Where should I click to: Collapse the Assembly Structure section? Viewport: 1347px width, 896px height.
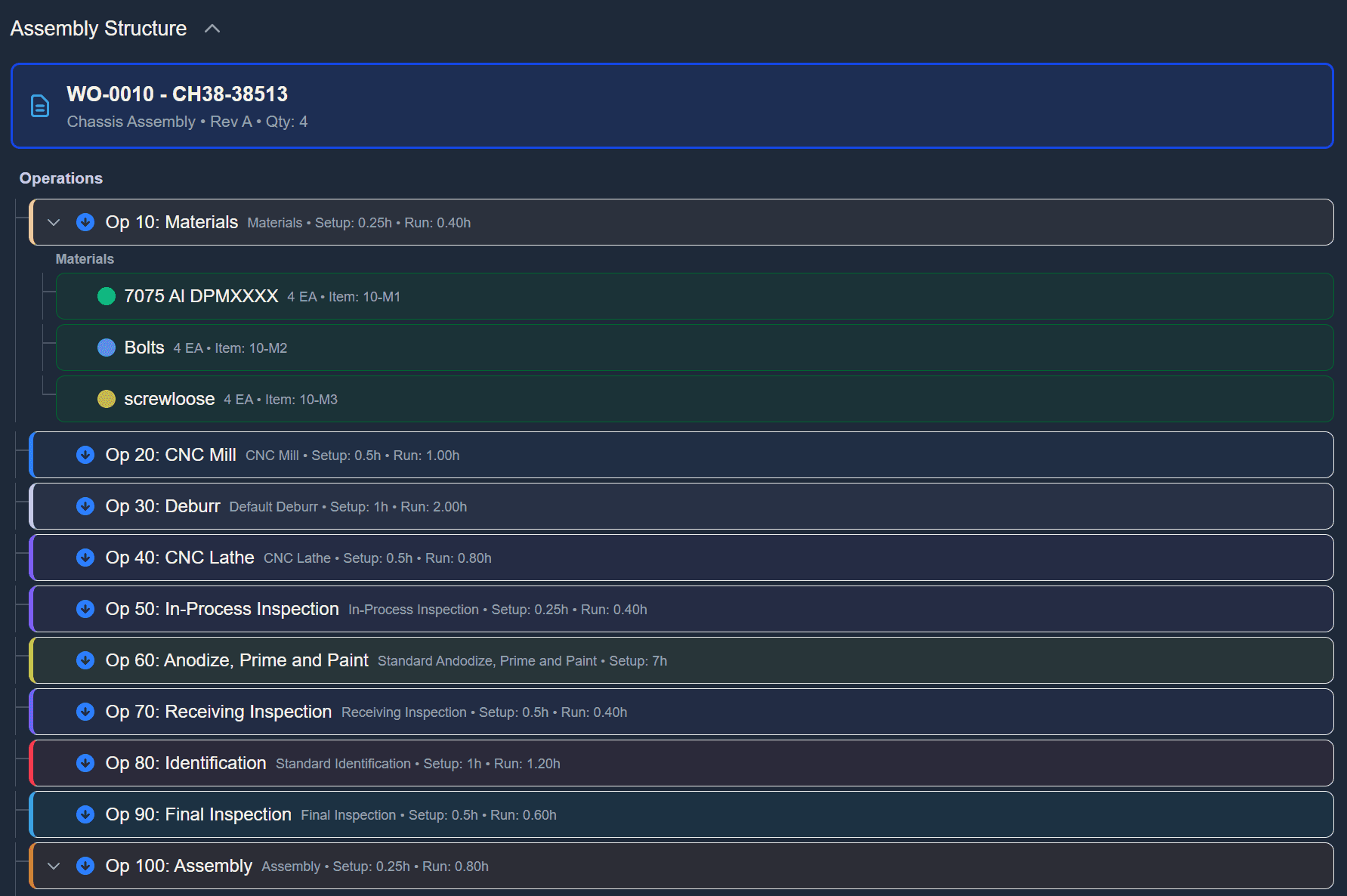[x=212, y=28]
